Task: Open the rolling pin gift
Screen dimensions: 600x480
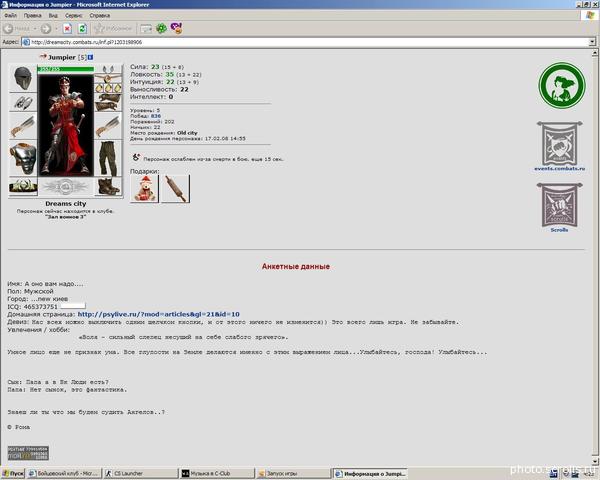Action: tap(176, 188)
